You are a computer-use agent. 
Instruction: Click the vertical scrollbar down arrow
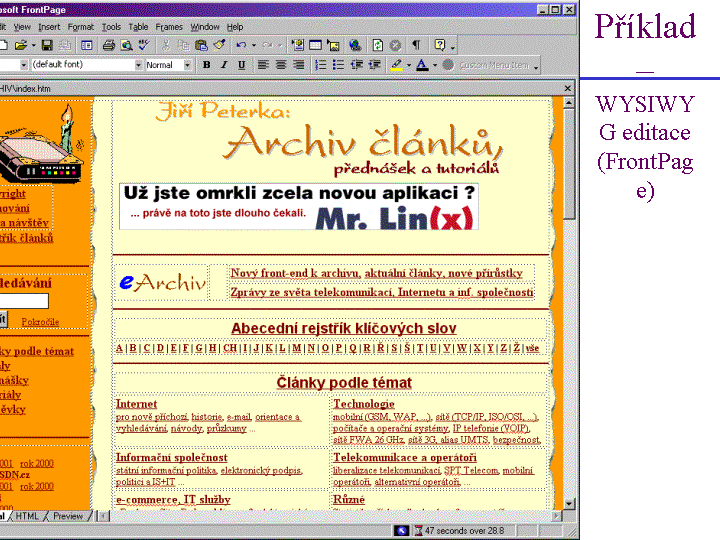point(568,504)
